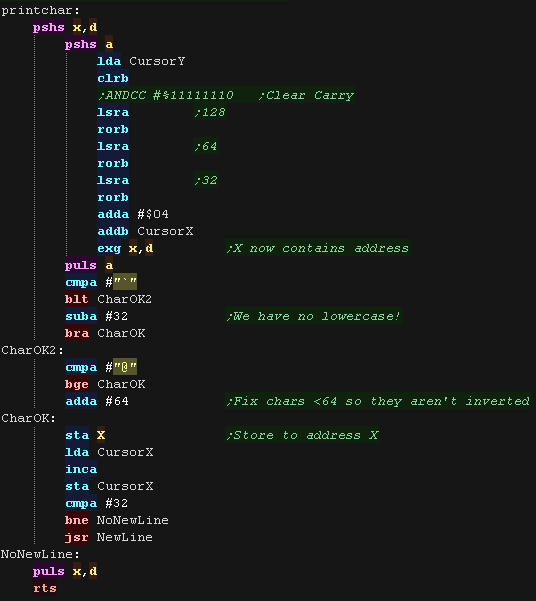Click the highlighted "@" string literal
The width and height of the screenshot is (536, 601).
coord(125,367)
